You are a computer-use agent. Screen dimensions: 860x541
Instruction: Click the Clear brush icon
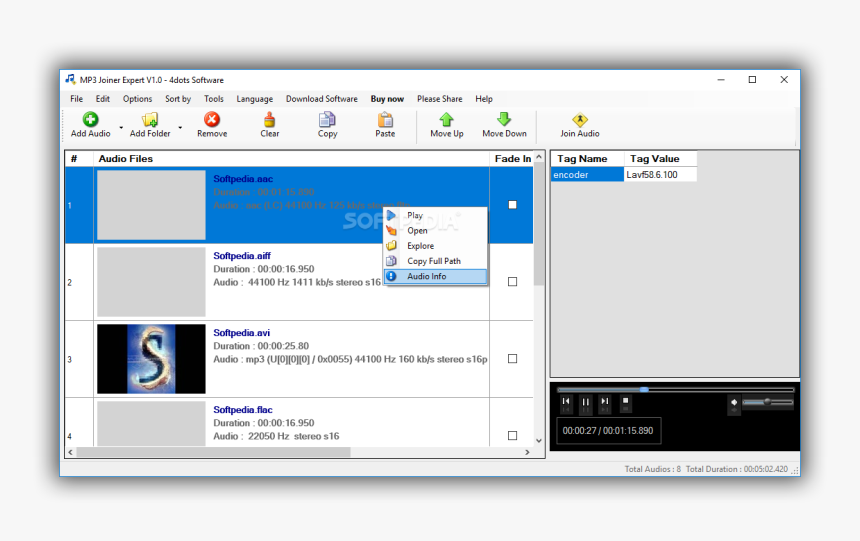click(x=269, y=119)
